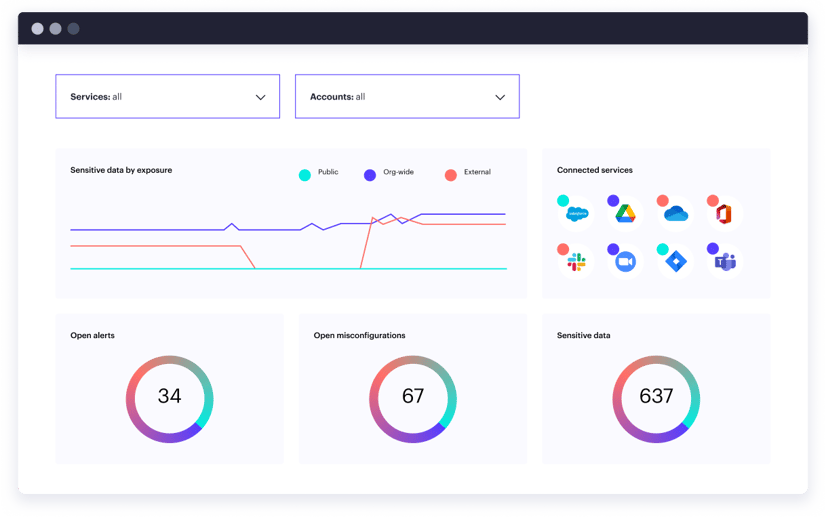Click the Open misconfigurations 67 gauge
The width and height of the screenshot is (826, 517).
tap(413, 399)
